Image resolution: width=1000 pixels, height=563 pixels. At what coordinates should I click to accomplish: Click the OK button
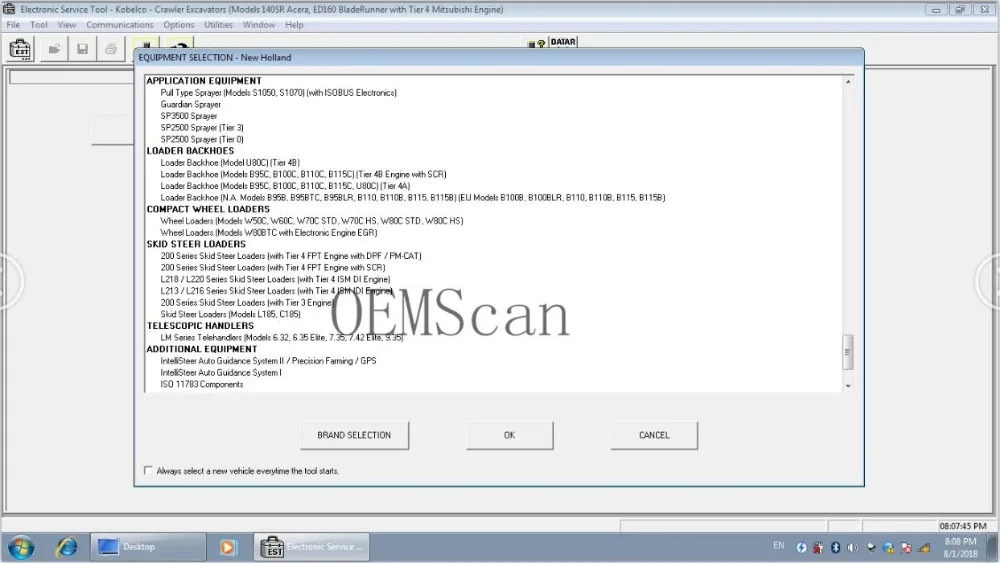tap(509, 435)
